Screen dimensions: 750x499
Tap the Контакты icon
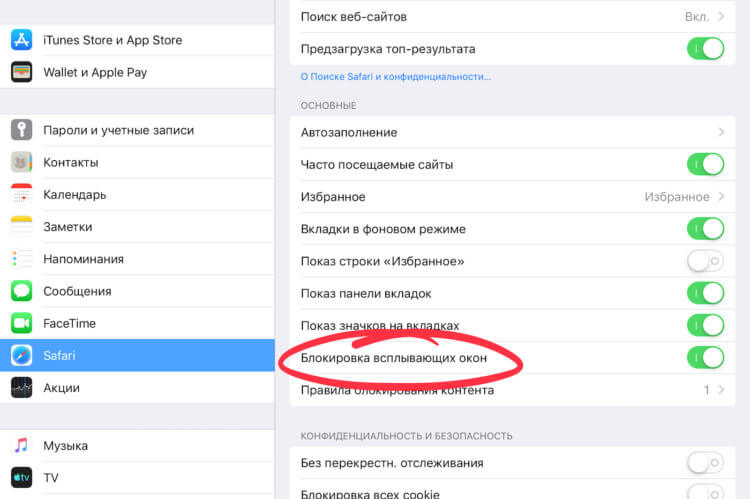click(22, 162)
